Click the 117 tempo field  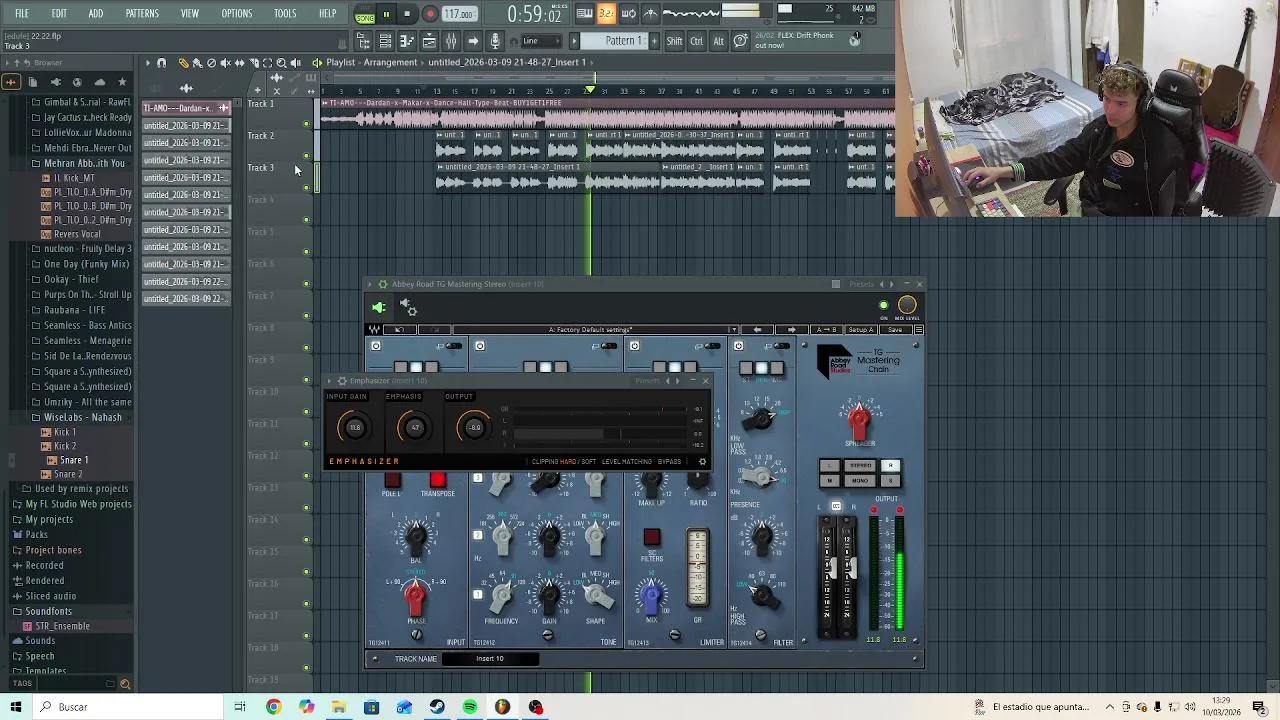(459, 15)
